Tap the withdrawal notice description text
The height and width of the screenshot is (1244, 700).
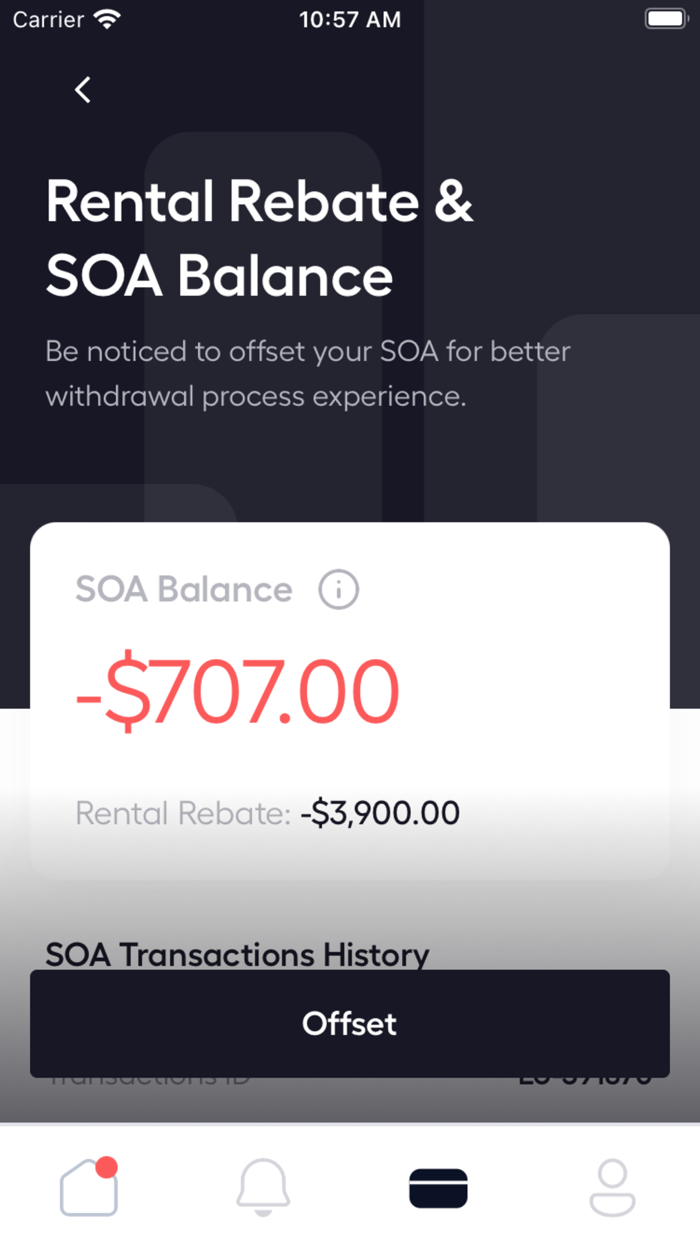click(308, 373)
